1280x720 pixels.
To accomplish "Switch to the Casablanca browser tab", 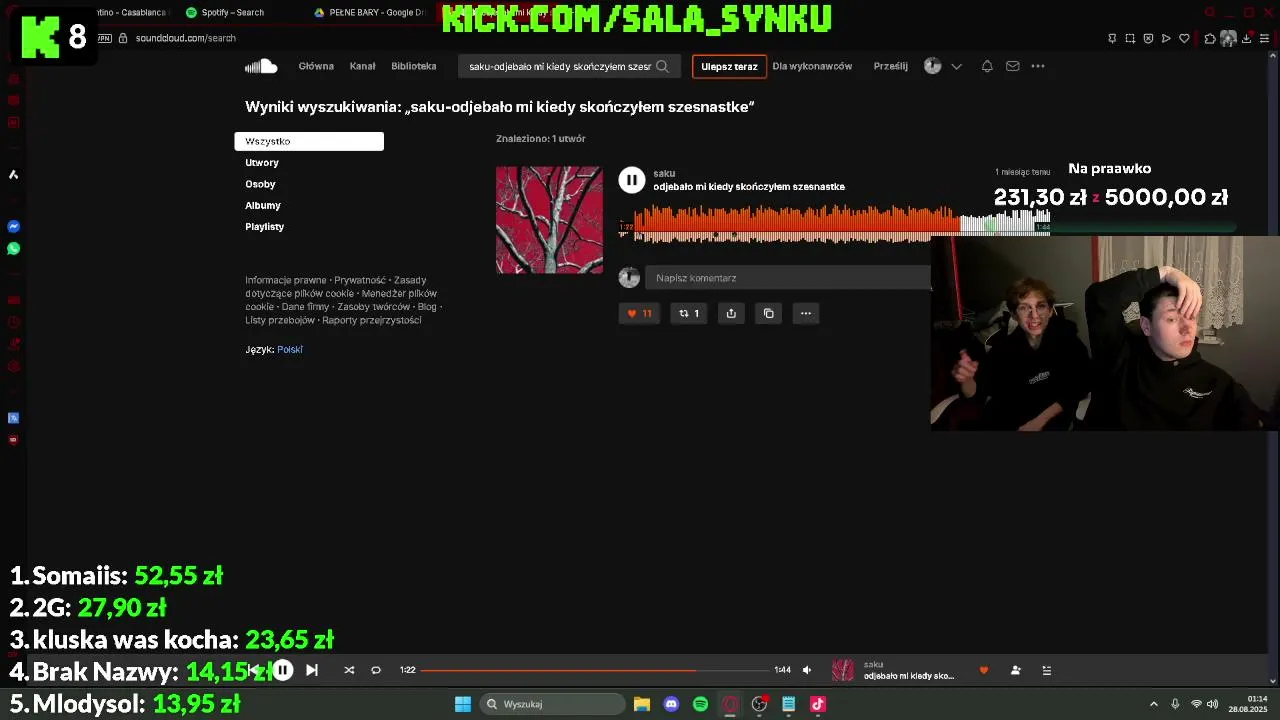I will coord(130,12).
